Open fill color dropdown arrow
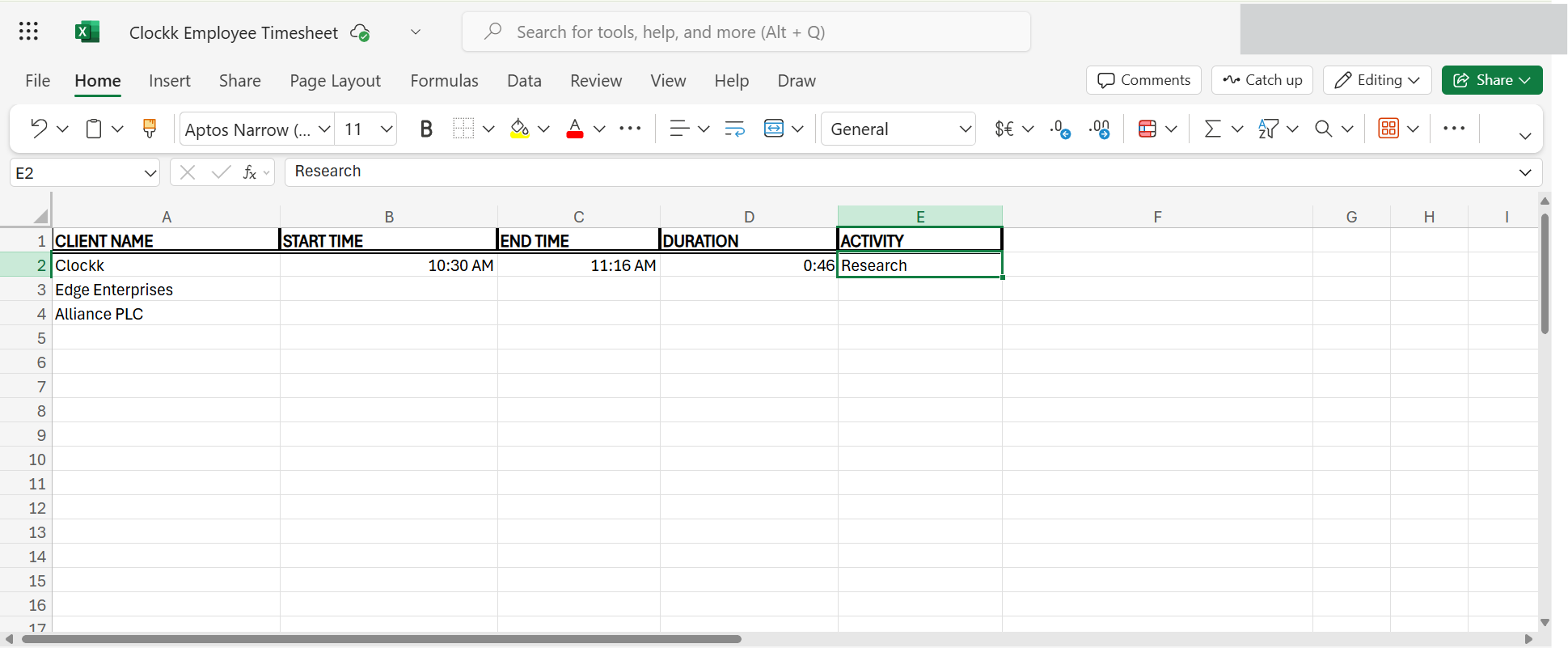 543,129
